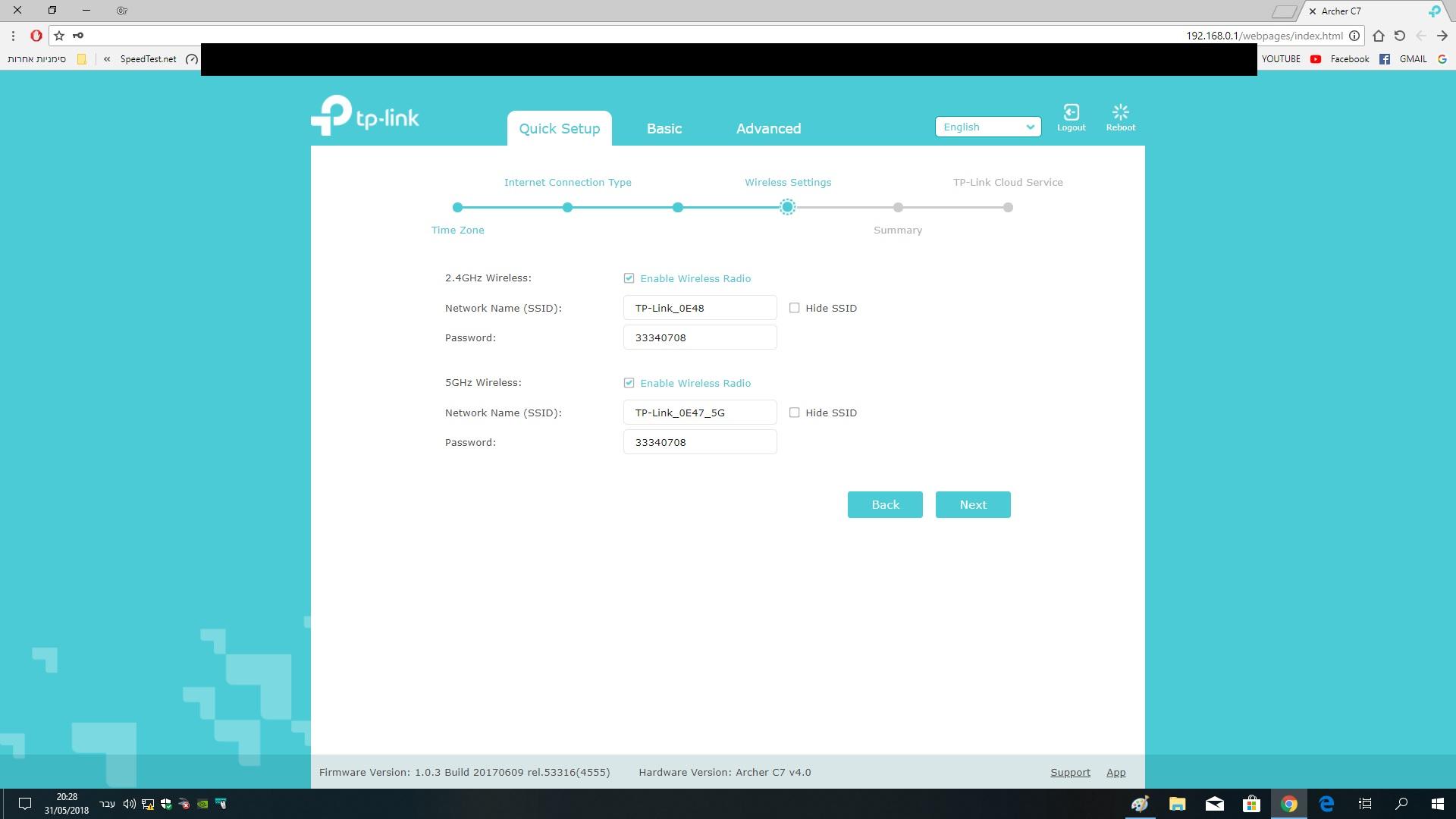The width and height of the screenshot is (1456, 819).
Task: Close the Archer C7 tab
Action: pyautogui.click(x=1313, y=11)
